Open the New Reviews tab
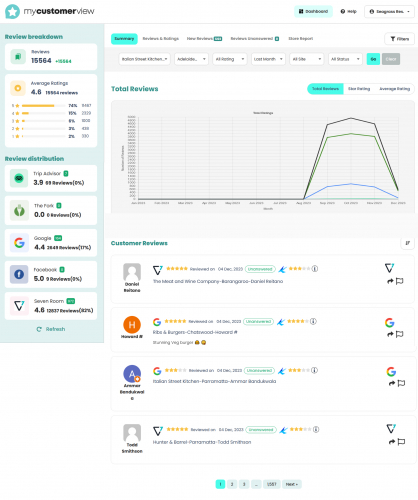Screen dimensions: 418x500 click(204, 39)
